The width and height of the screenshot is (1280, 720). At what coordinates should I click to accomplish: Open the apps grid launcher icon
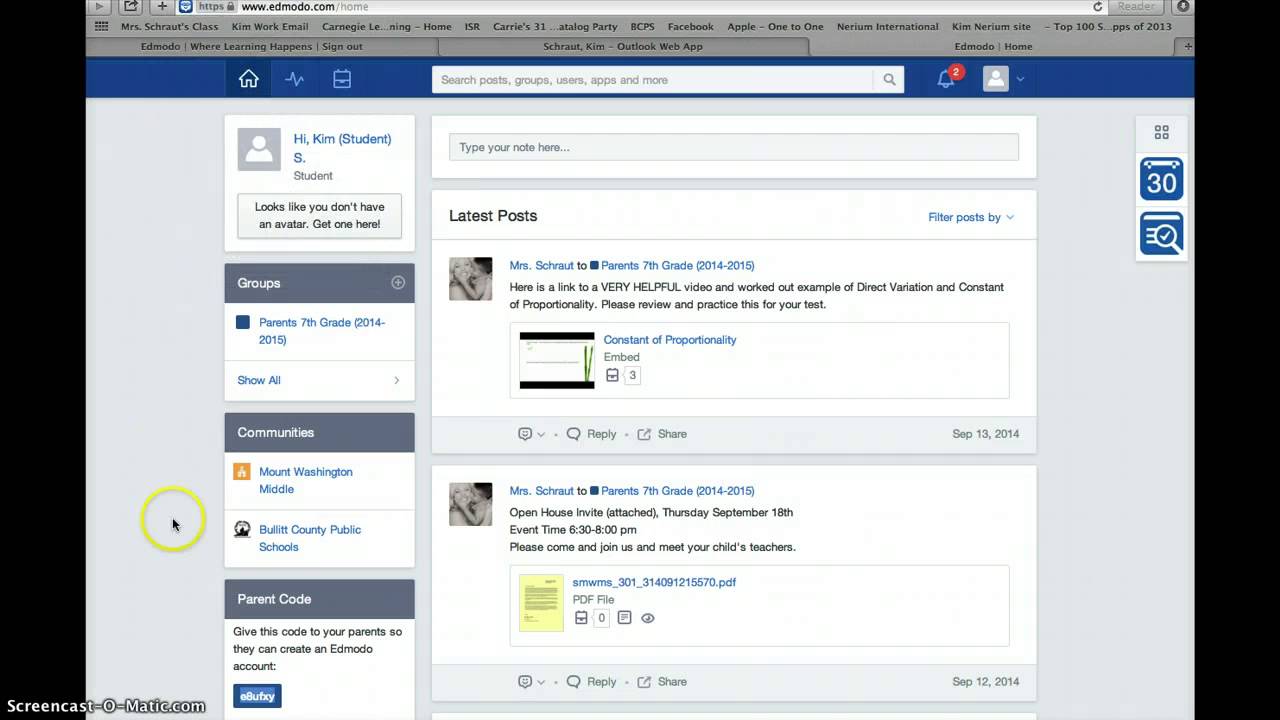[x=1162, y=132]
